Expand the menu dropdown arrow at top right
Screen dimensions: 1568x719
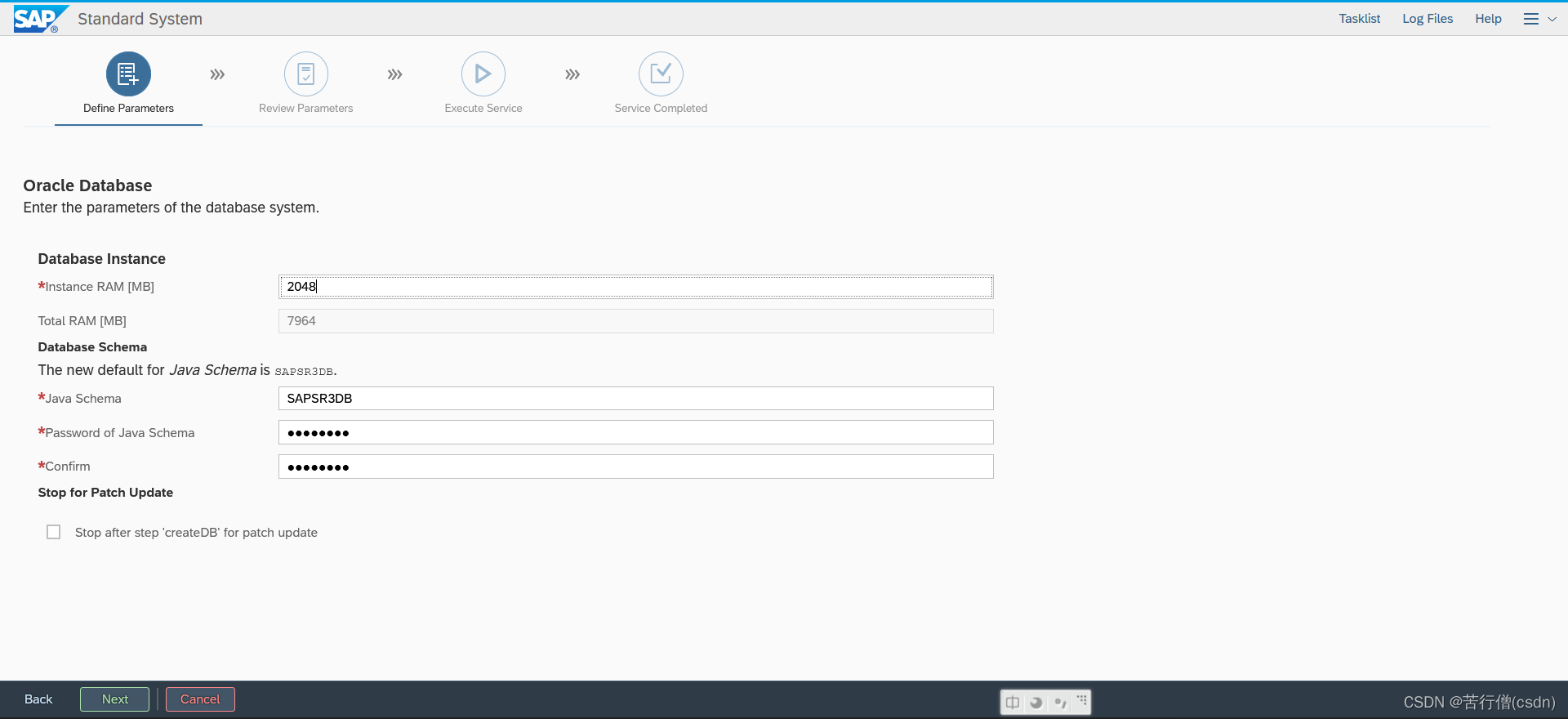click(x=1552, y=19)
